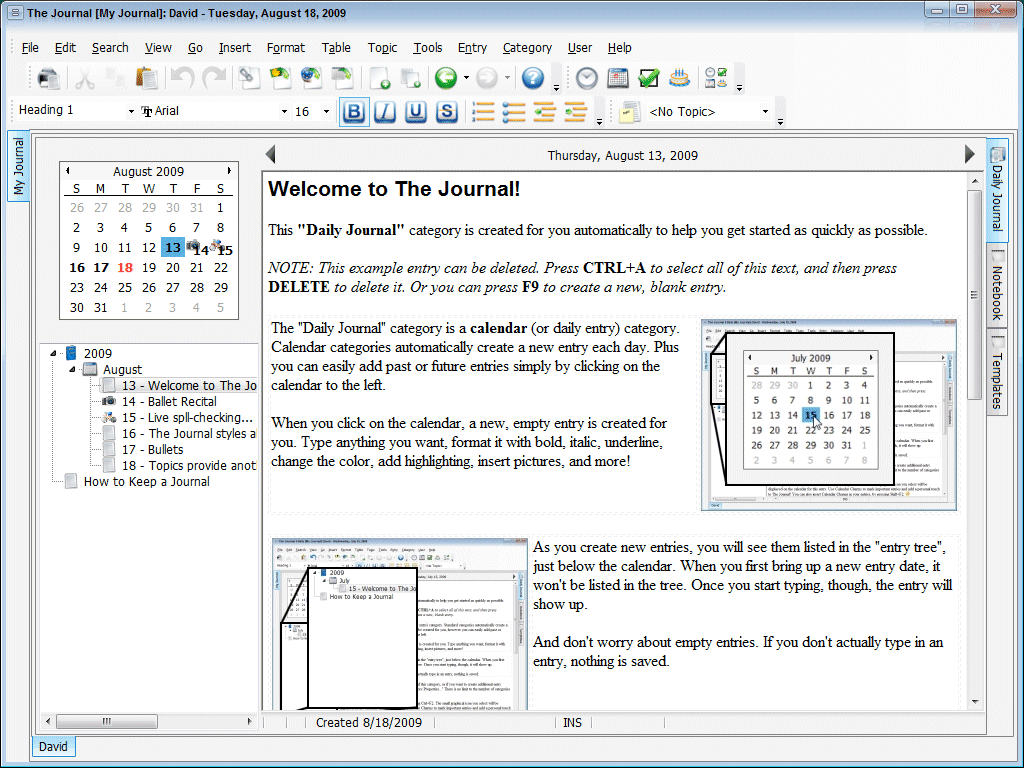Toggle Underline formatting
The width and height of the screenshot is (1024, 768).
point(416,112)
